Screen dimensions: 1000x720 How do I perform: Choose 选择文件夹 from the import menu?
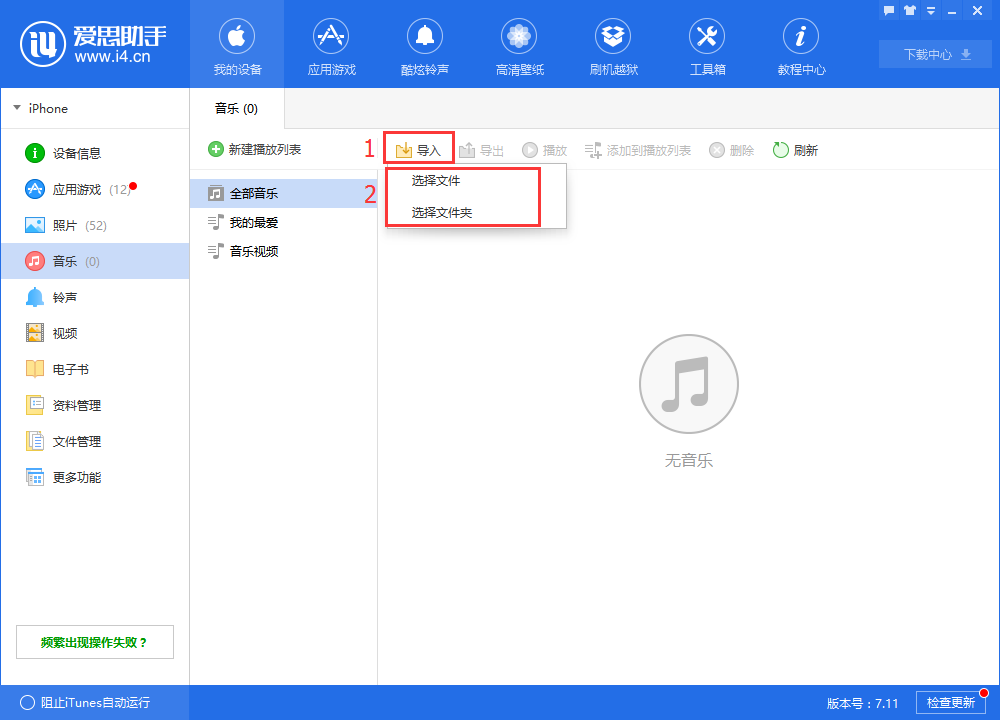point(440,212)
